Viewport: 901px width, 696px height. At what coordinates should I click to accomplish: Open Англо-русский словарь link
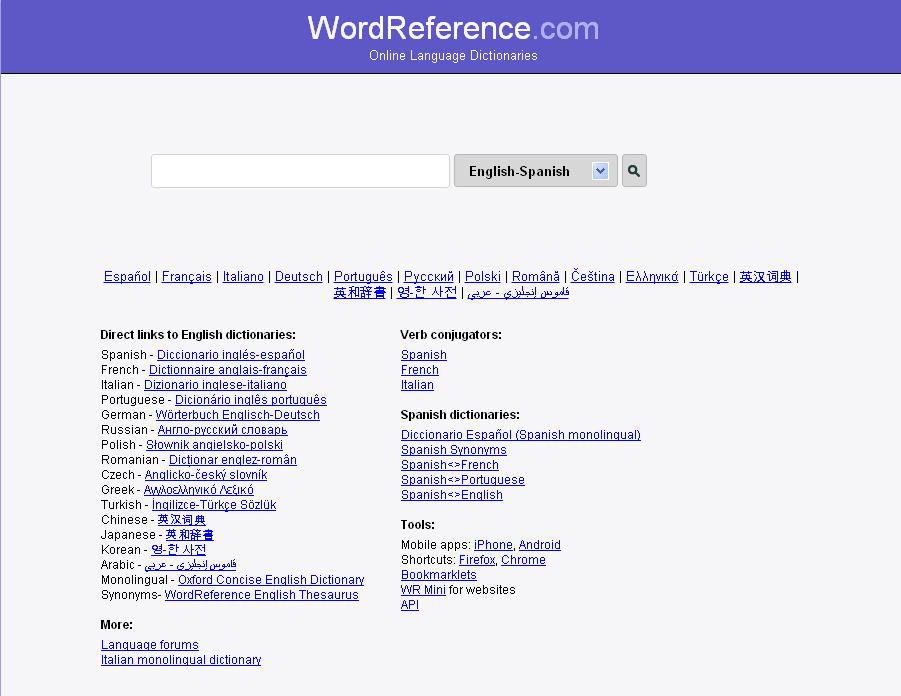tap(222, 429)
